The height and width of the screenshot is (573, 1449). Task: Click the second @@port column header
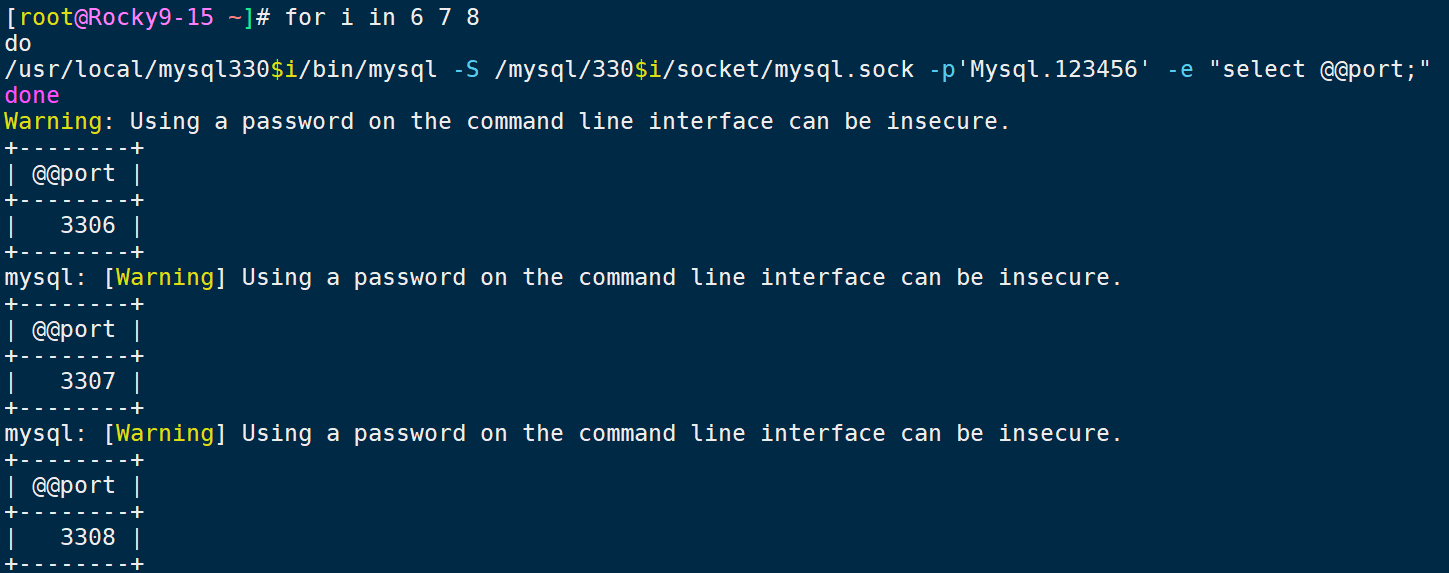[74, 329]
